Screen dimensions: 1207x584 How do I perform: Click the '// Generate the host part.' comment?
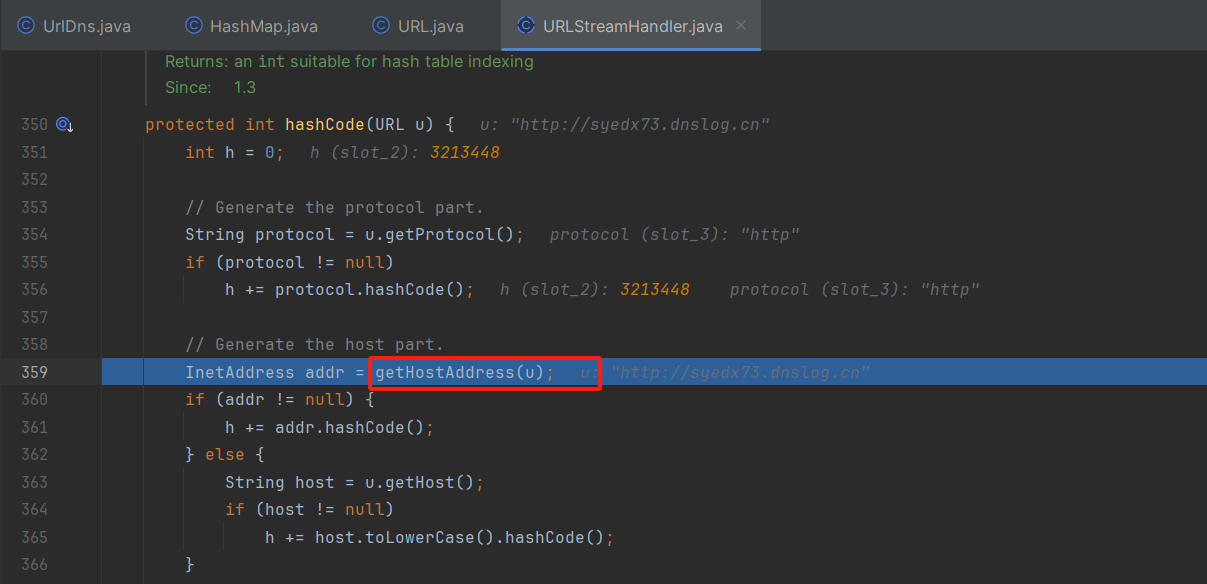314,344
